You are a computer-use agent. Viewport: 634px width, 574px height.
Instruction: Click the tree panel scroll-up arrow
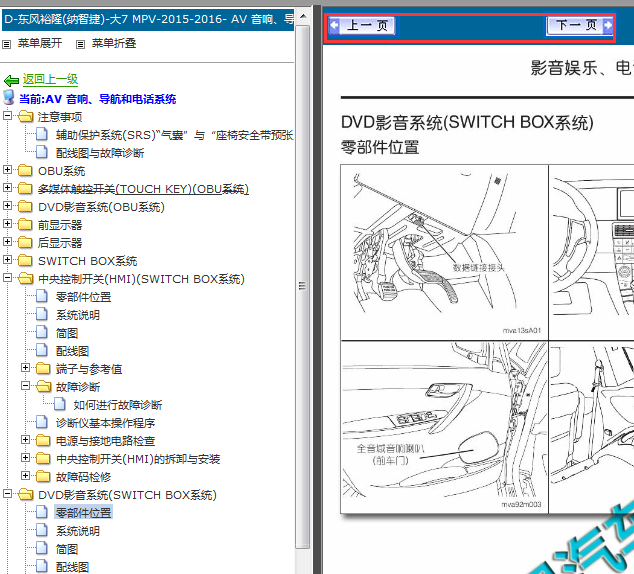pyautogui.click(x=302, y=17)
